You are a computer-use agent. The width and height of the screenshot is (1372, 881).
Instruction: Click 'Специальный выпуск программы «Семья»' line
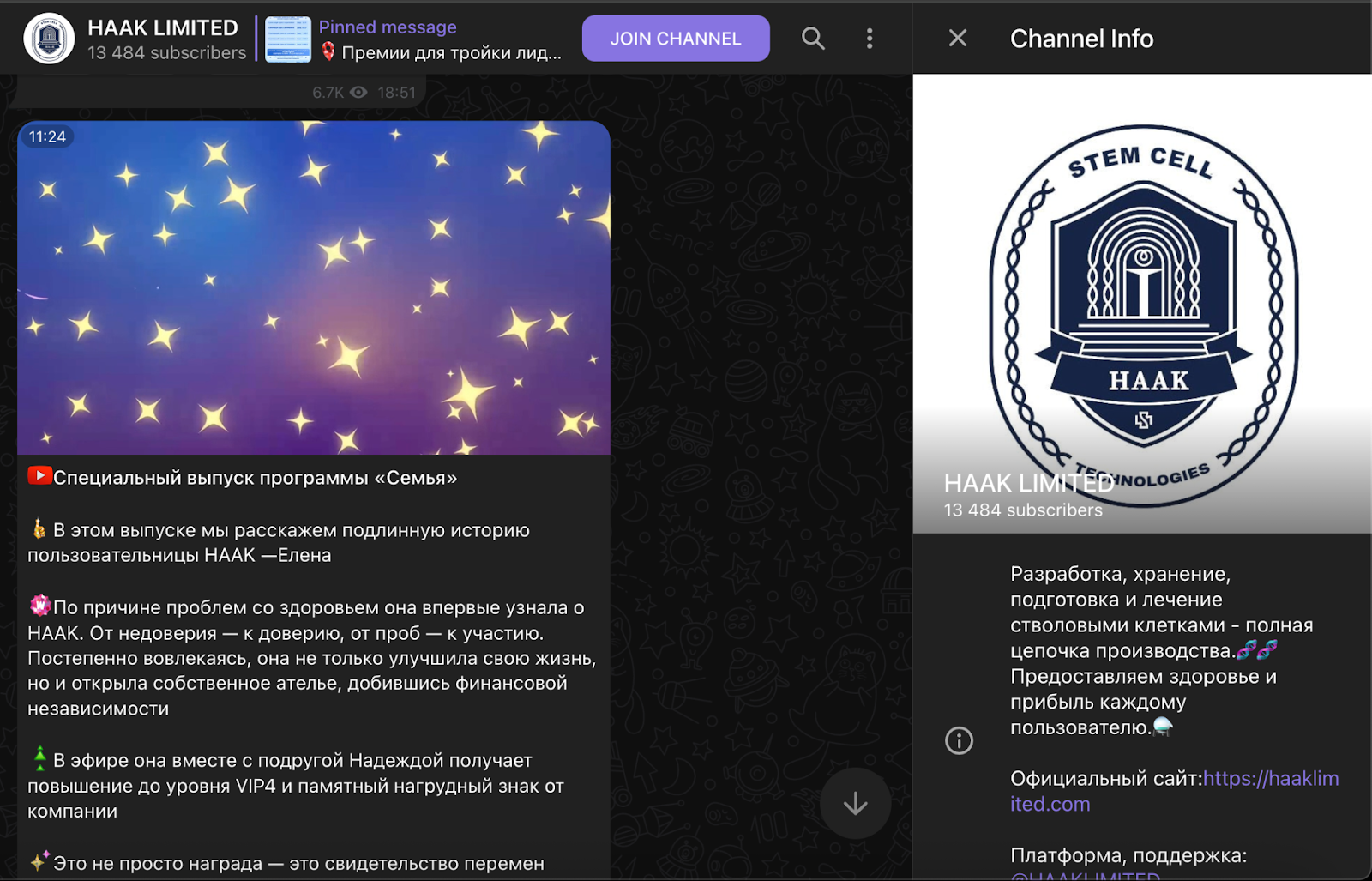pos(256,478)
